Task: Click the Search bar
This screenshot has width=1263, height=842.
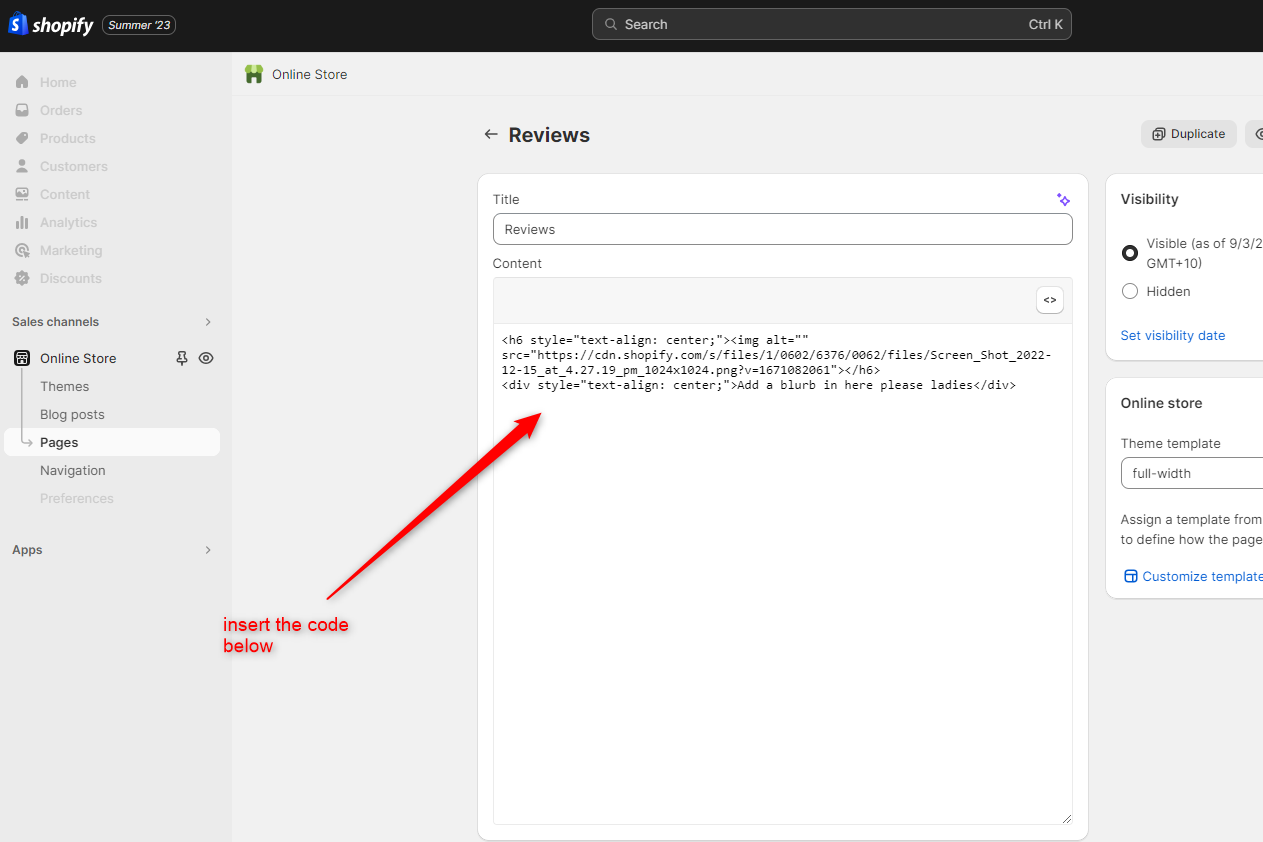Action: click(x=831, y=24)
